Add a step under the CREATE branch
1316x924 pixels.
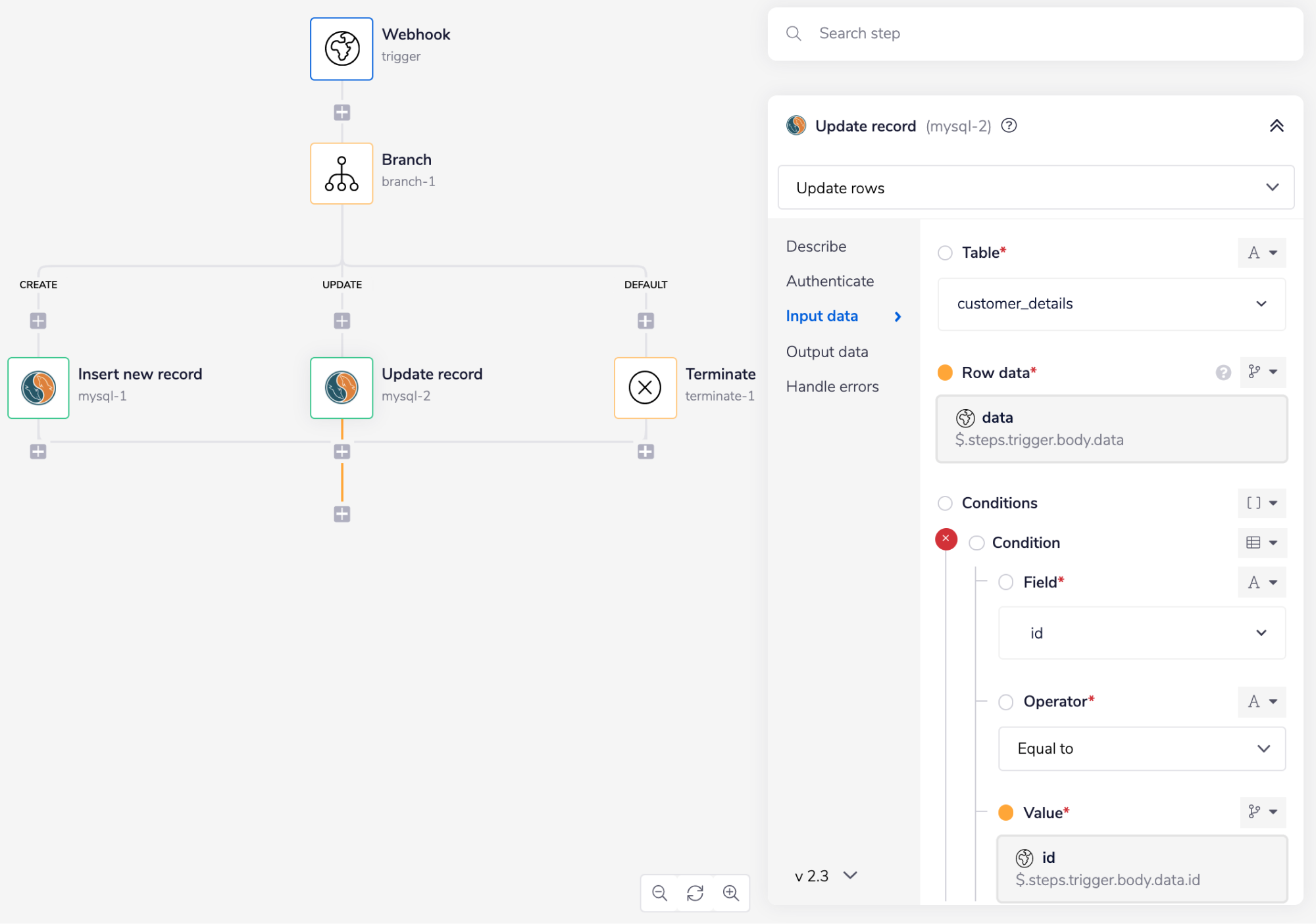38,321
